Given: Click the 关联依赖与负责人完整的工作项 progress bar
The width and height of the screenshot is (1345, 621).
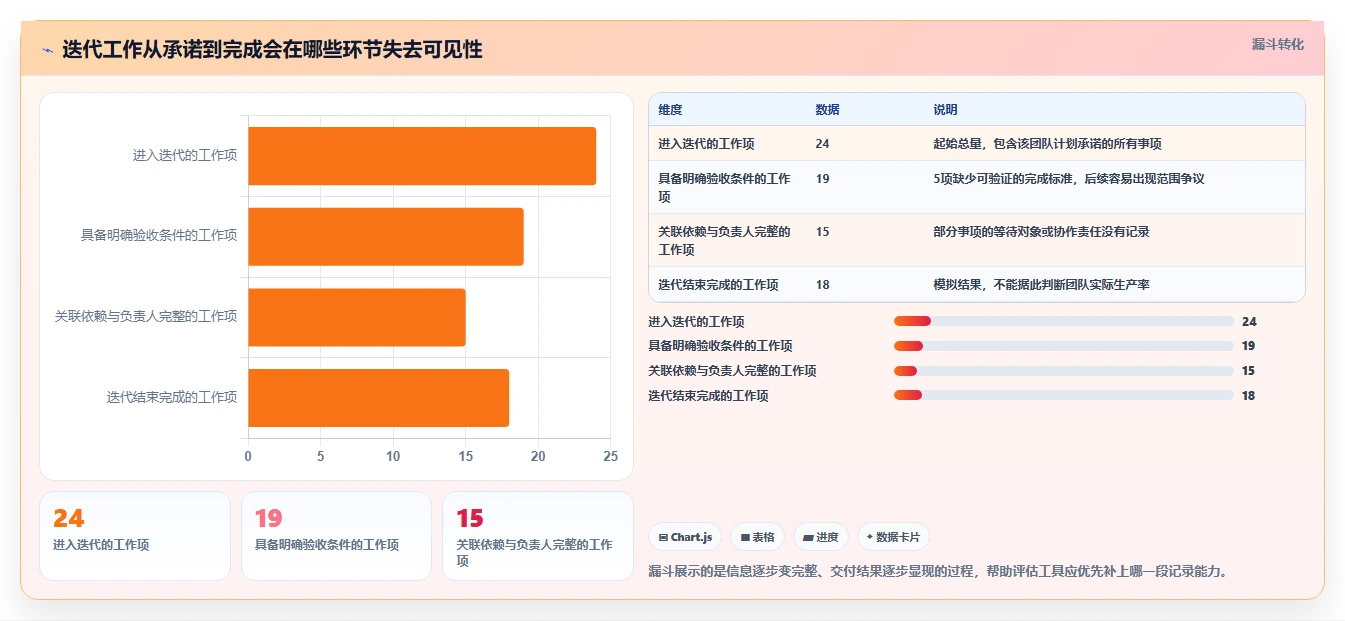Looking at the screenshot, I should tap(1063, 371).
